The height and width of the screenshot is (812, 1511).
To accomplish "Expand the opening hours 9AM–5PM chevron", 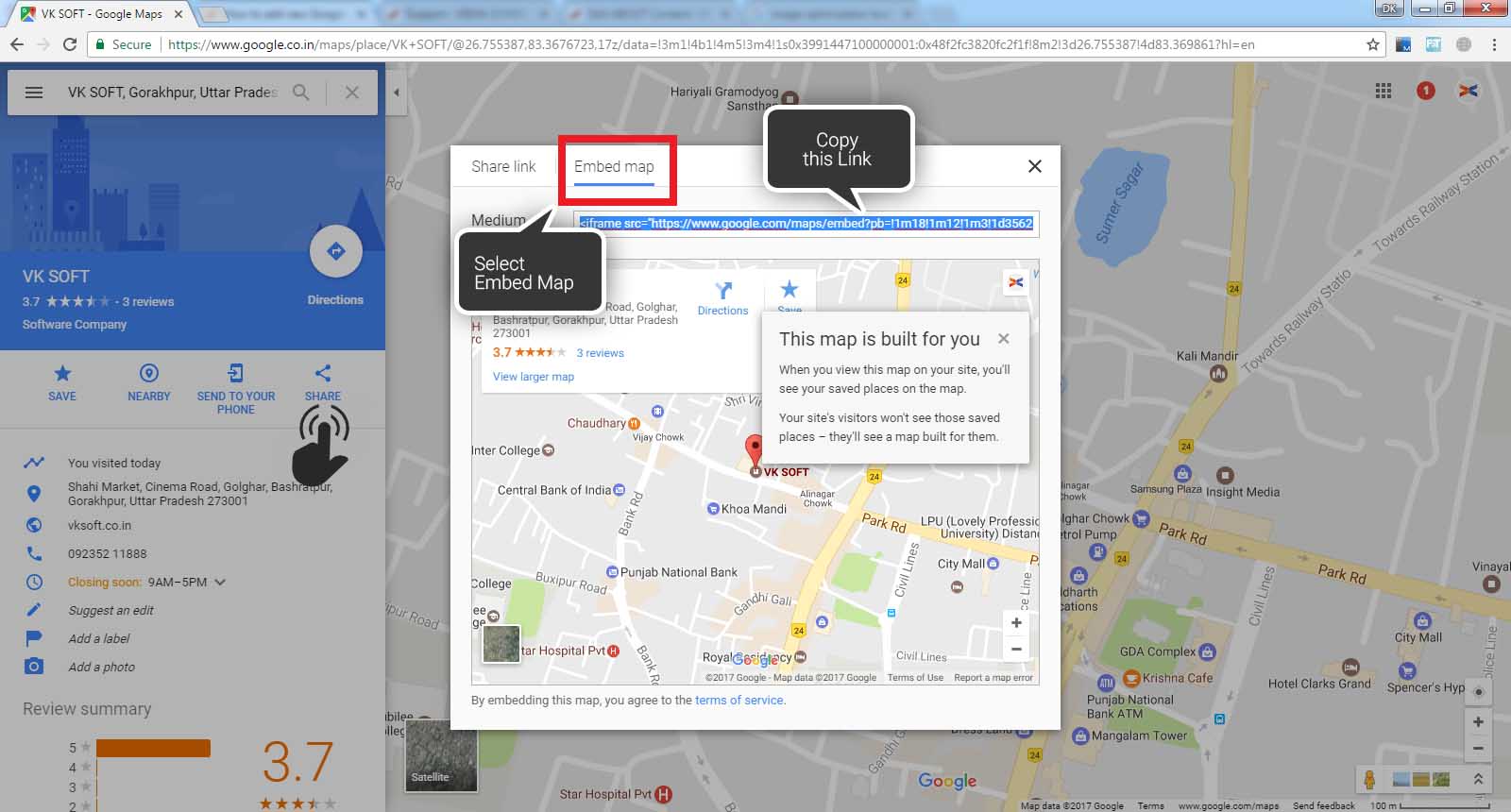I will [x=220, y=583].
